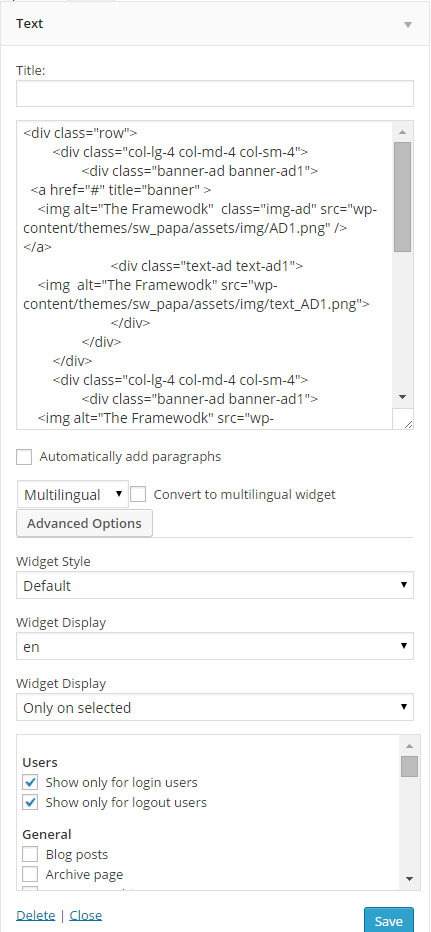Enable Automatically add paragraphs checkbox
The height and width of the screenshot is (932, 431).
click(24, 457)
